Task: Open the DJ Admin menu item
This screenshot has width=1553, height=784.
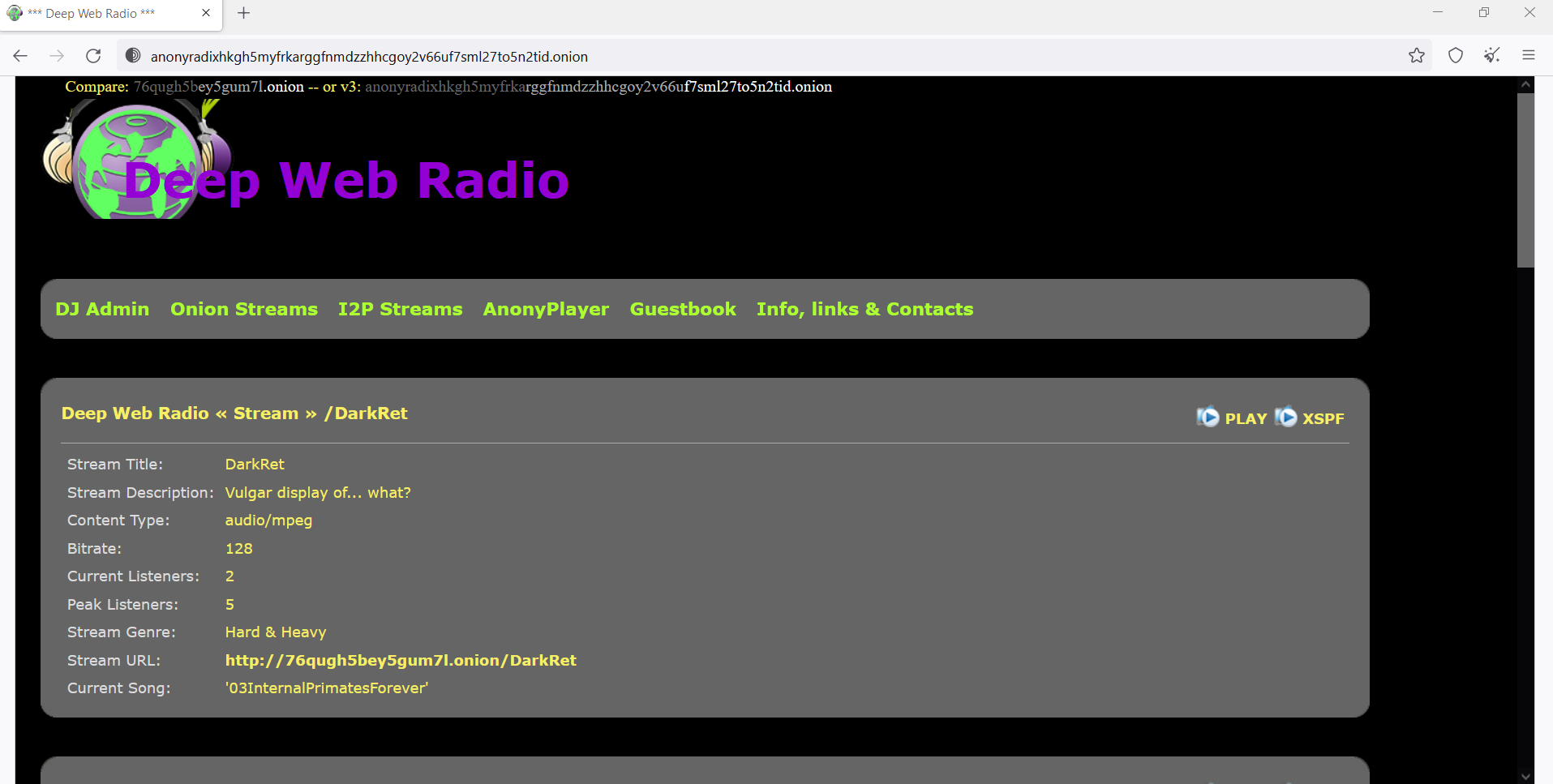Action: 102,309
